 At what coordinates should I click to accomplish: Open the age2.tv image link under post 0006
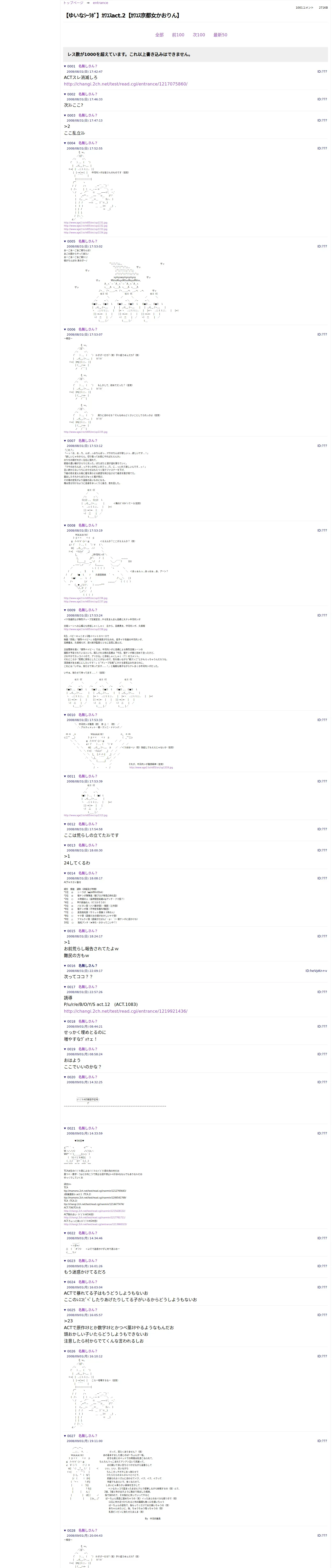point(85,432)
